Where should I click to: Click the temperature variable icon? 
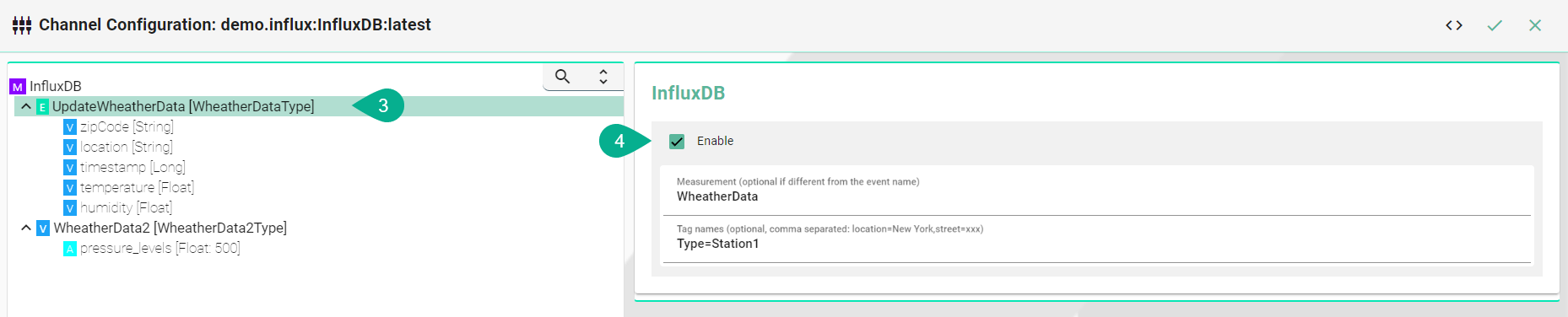pos(70,188)
